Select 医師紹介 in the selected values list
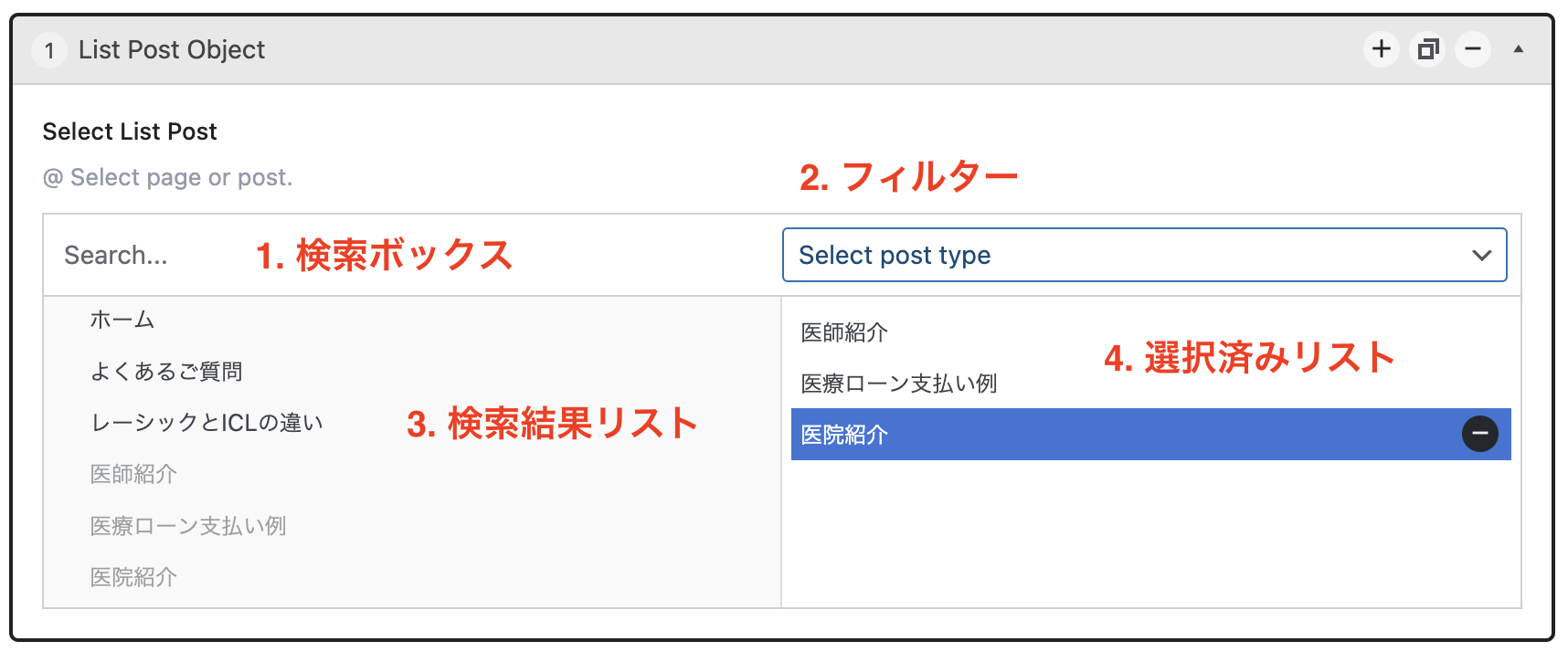 pos(844,332)
